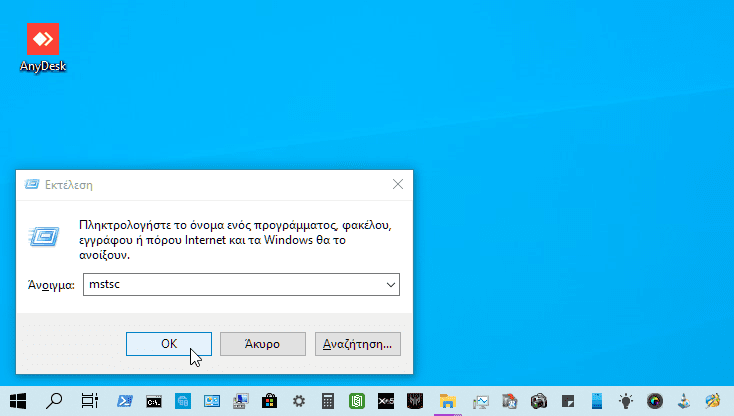
Task: Click the Αναζήτηση... browse button
Action: pos(358,344)
